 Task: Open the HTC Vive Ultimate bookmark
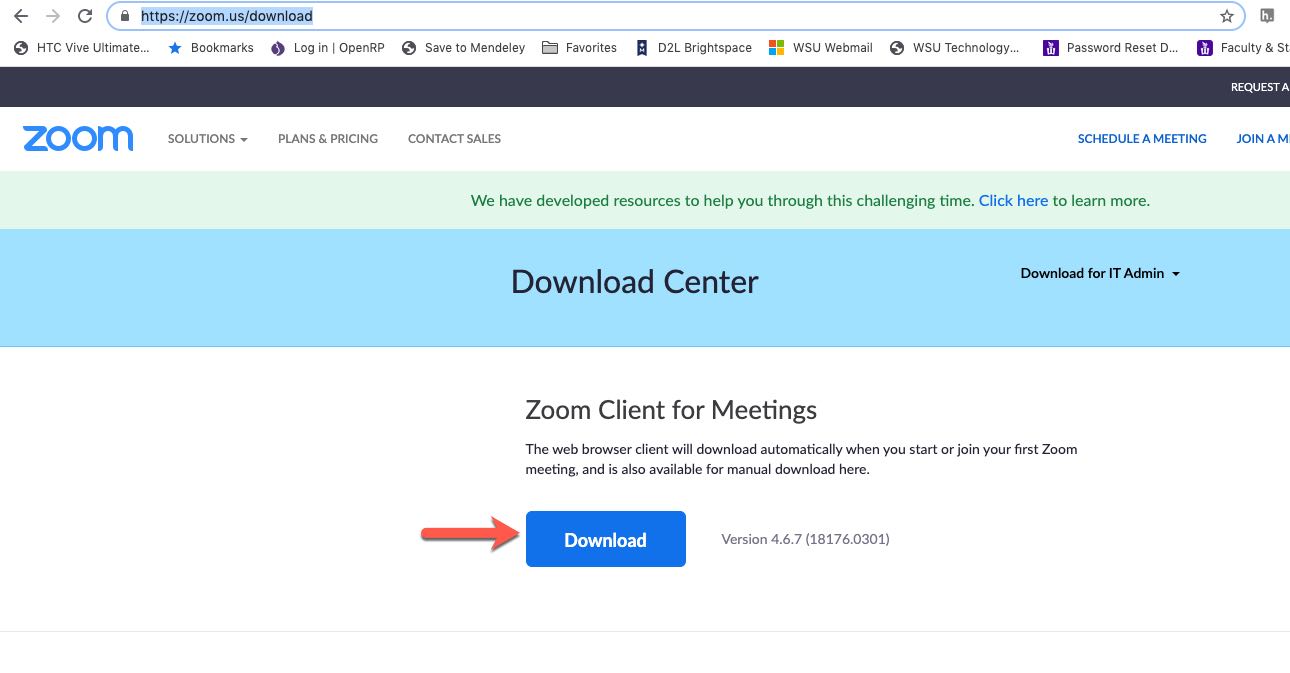(x=82, y=47)
